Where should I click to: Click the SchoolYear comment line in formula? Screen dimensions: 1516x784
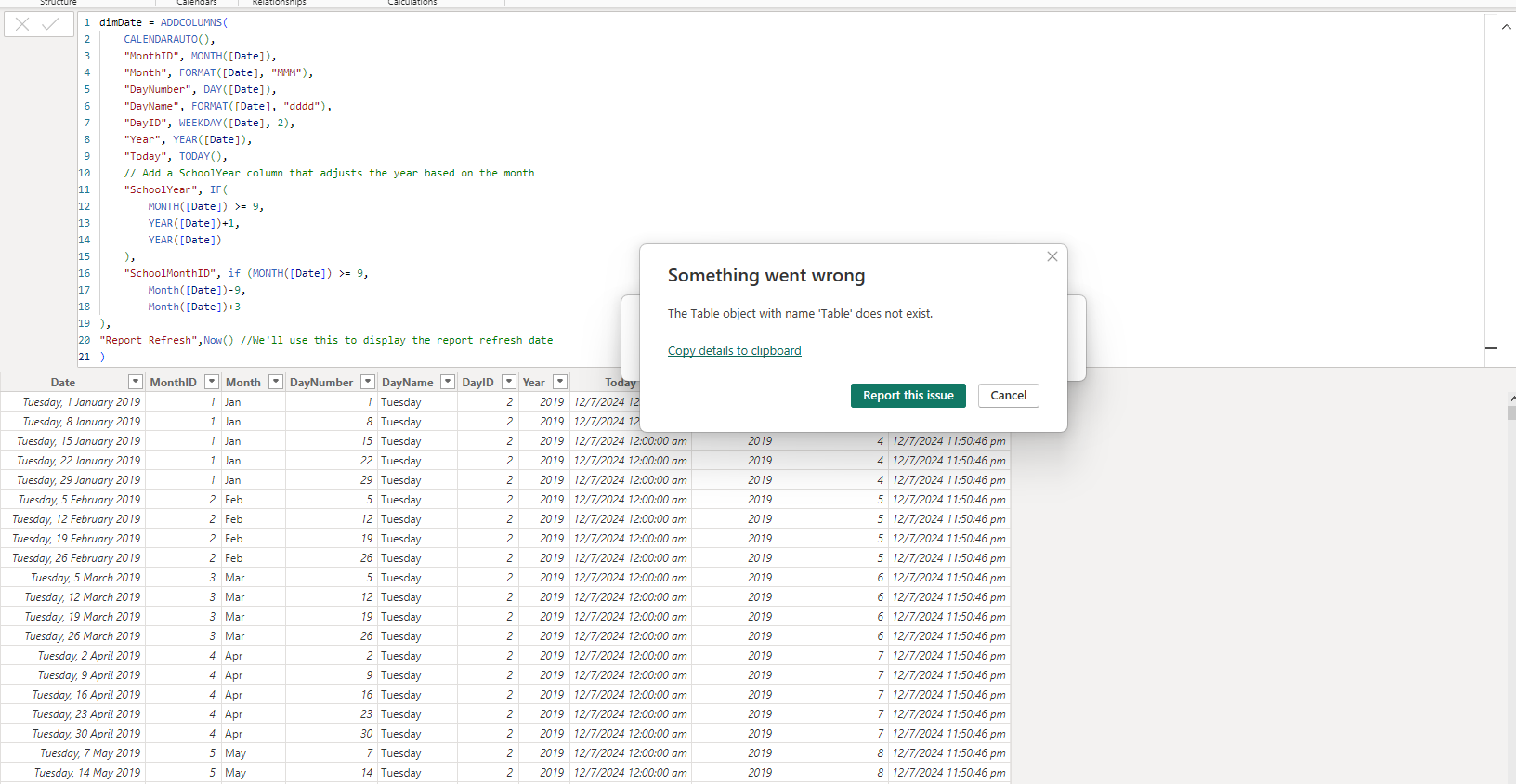(329, 173)
